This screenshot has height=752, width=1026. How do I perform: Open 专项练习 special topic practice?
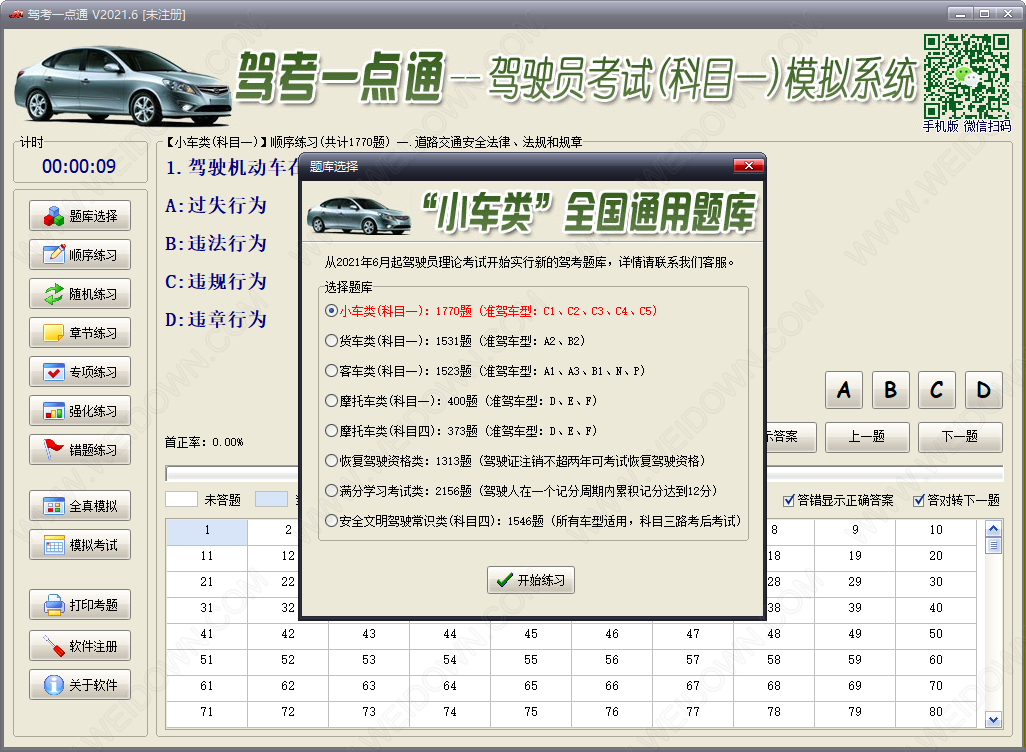pyautogui.click(x=81, y=372)
